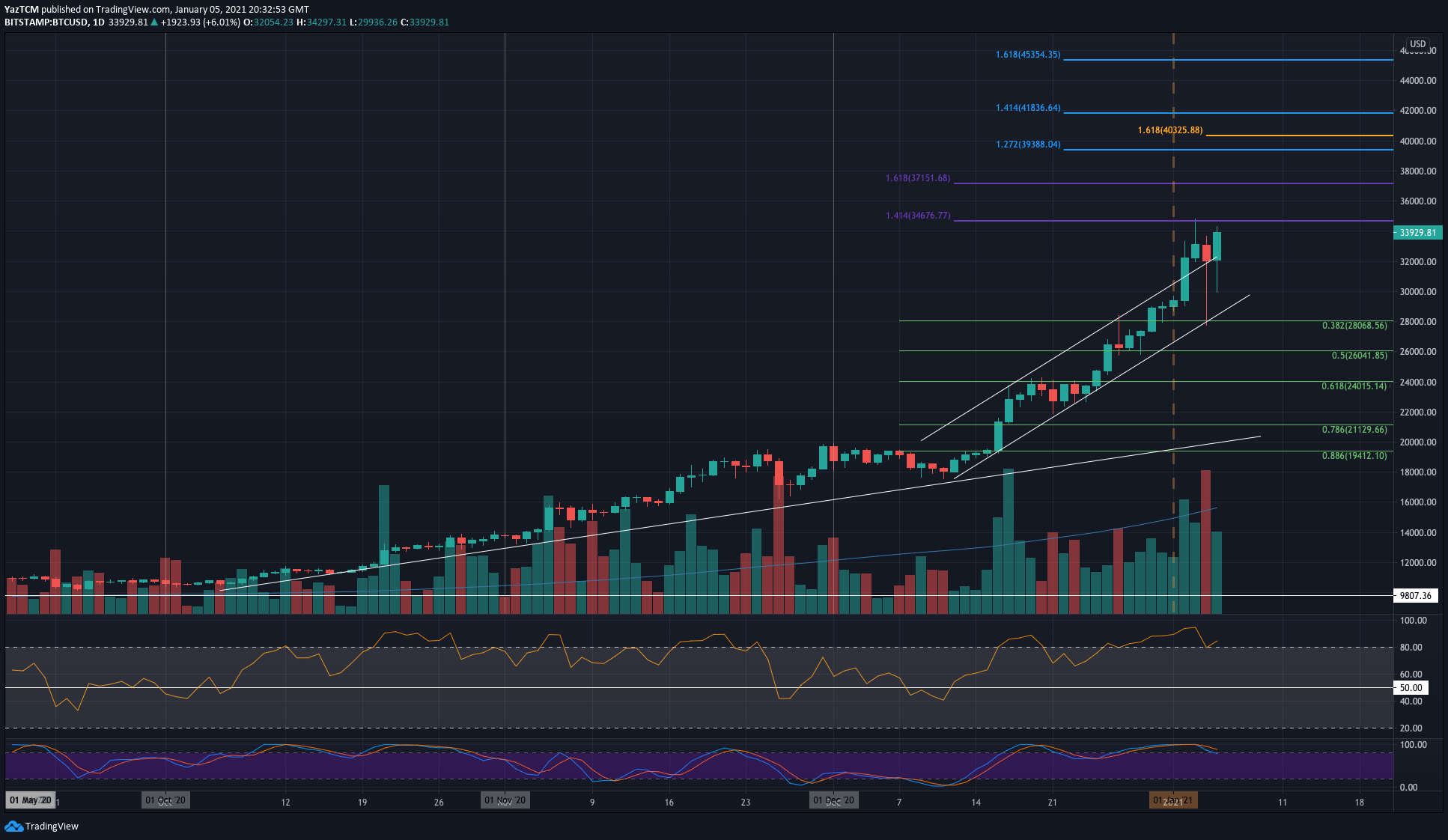Select the purple 1.618(37151.68) Fibonacci label
This screenshot has height=840, width=1448.
[918, 178]
